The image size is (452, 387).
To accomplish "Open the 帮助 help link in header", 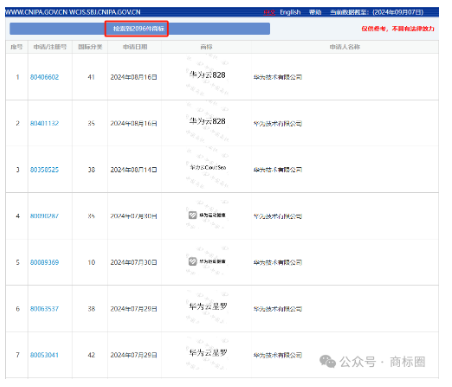I will coord(315,12).
